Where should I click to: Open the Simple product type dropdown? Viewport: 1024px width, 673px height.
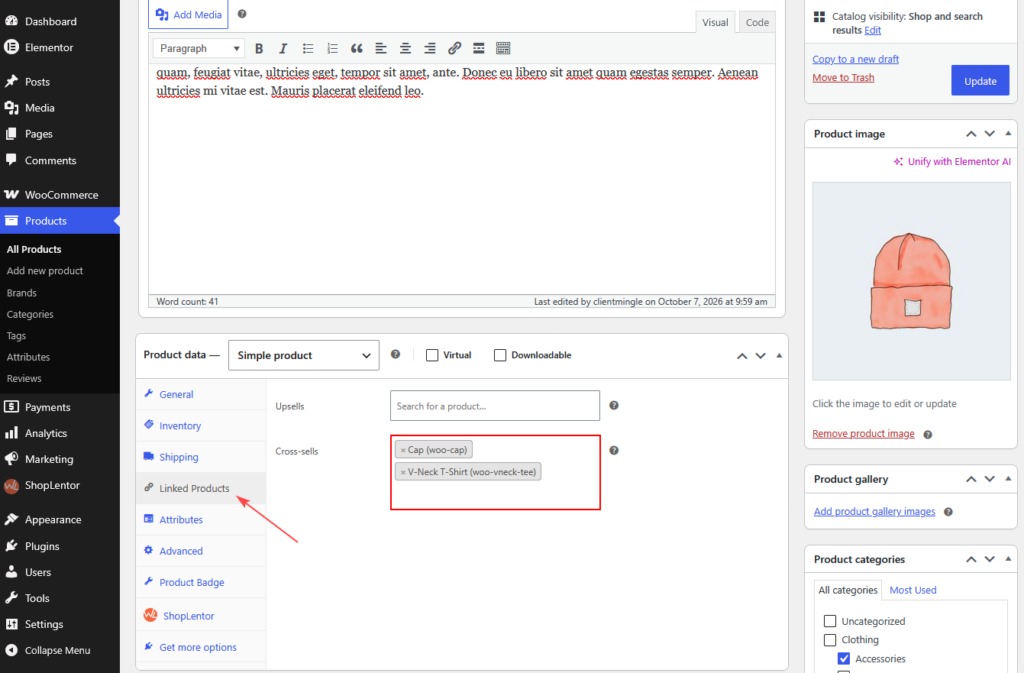[304, 355]
